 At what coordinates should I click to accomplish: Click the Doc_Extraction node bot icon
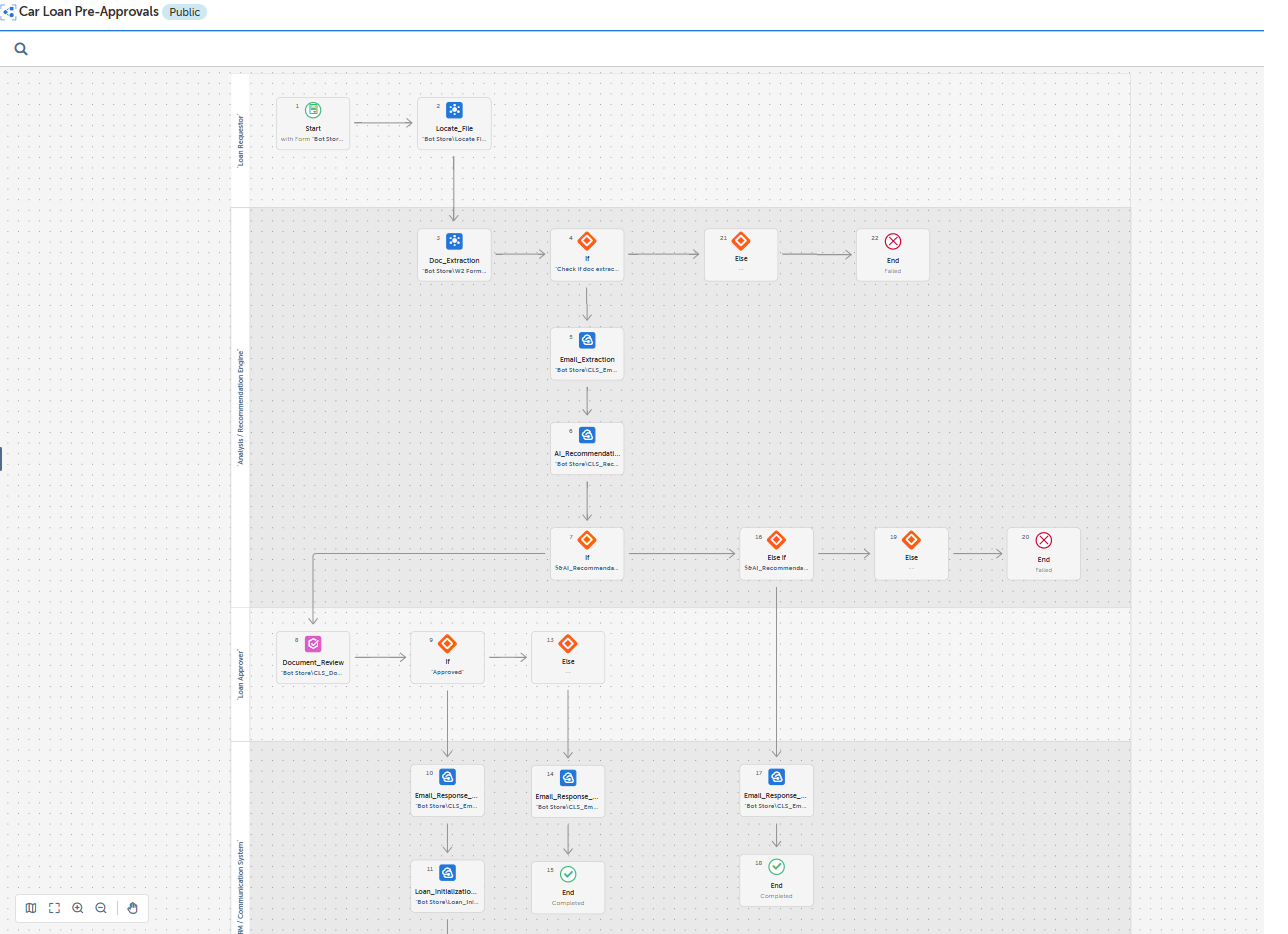click(454, 241)
